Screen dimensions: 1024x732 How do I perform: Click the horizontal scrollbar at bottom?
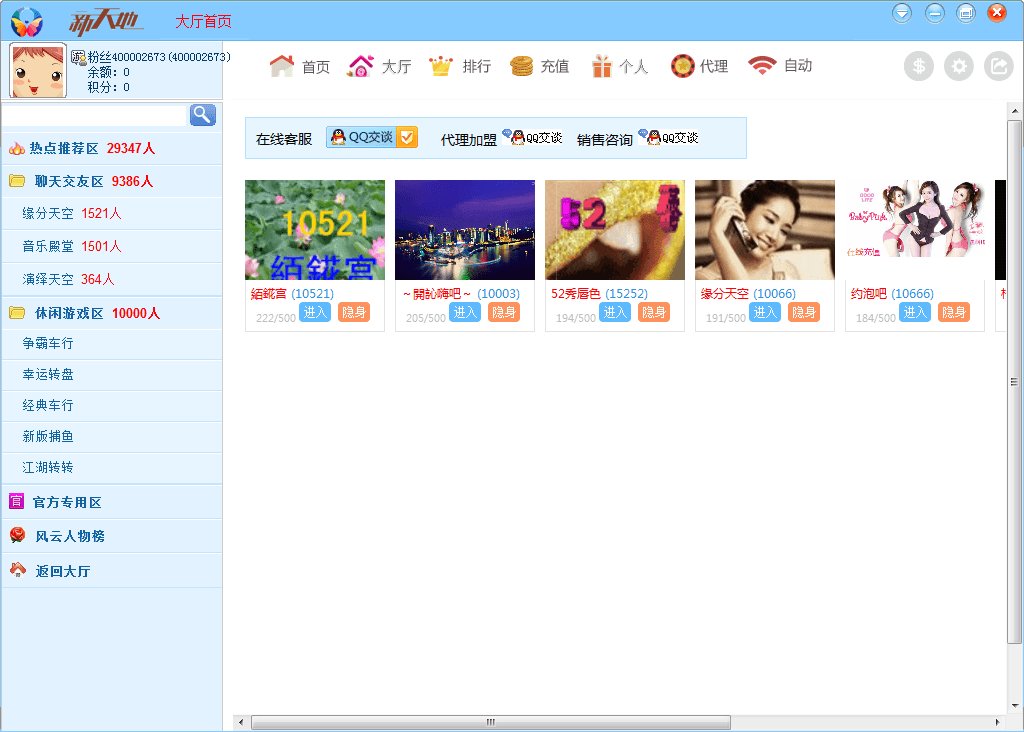[490, 722]
